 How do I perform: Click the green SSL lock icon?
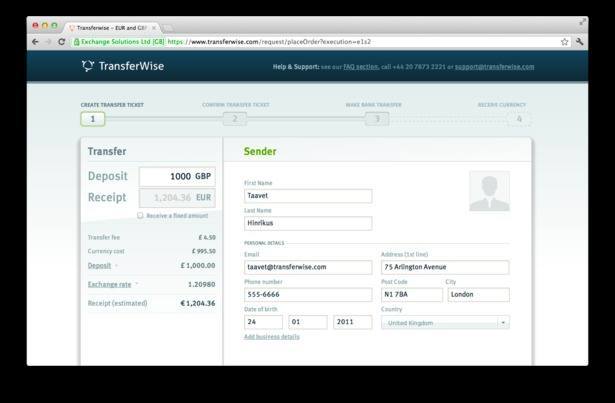click(x=76, y=42)
